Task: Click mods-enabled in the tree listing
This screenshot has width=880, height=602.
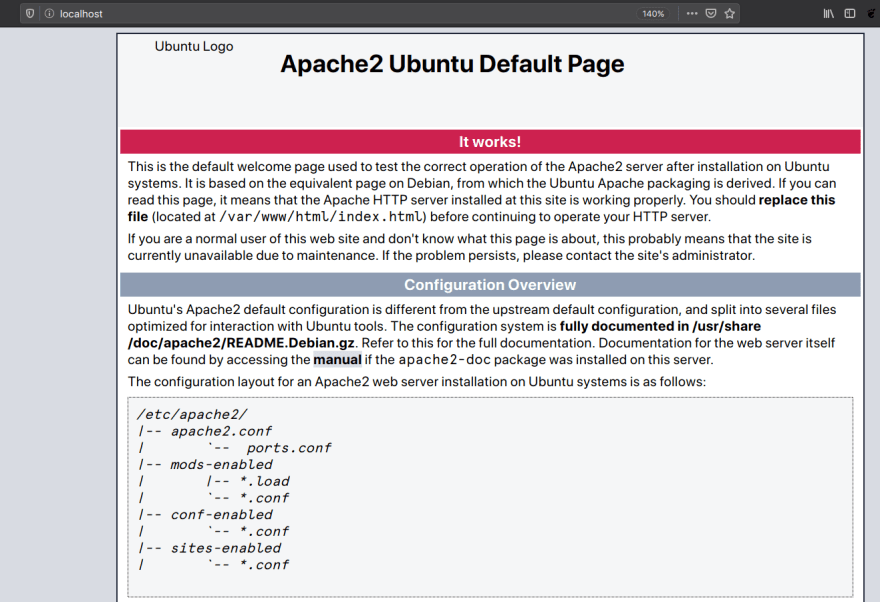Action: tap(221, 465)
